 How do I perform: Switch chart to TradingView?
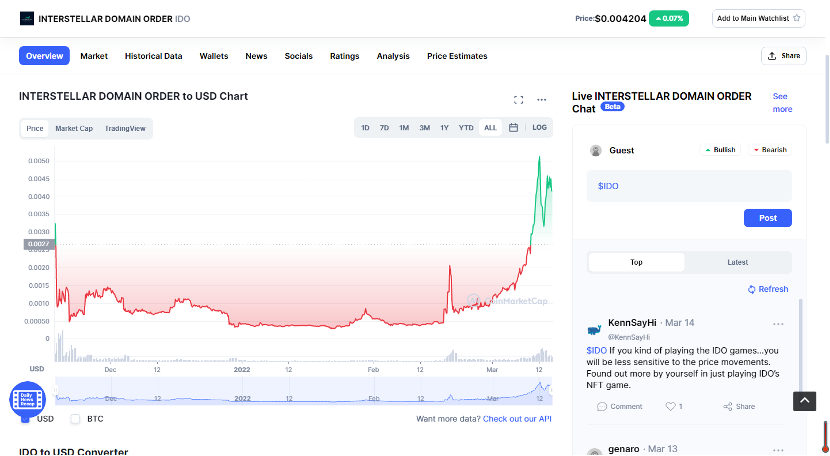[x=125, y=128]
